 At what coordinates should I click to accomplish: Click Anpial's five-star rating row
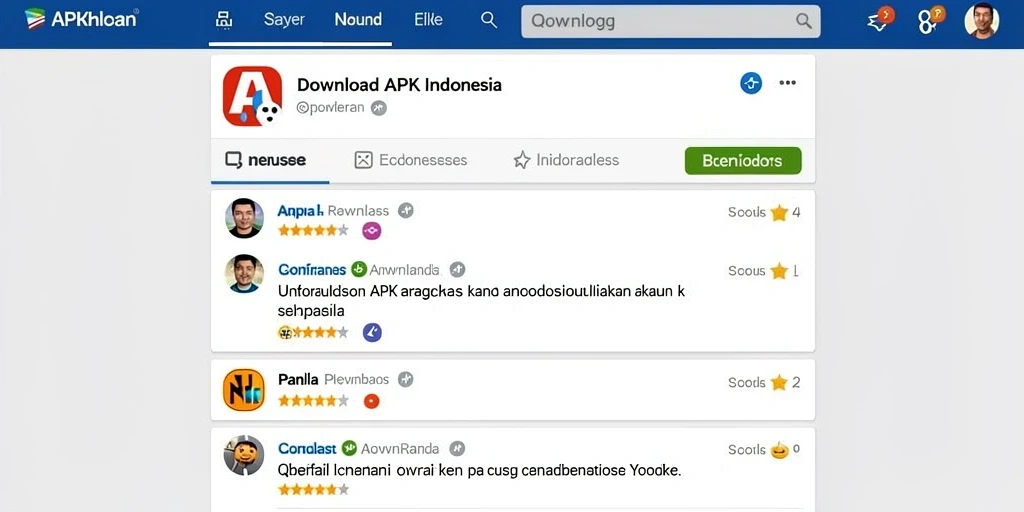tap(313, 230)
